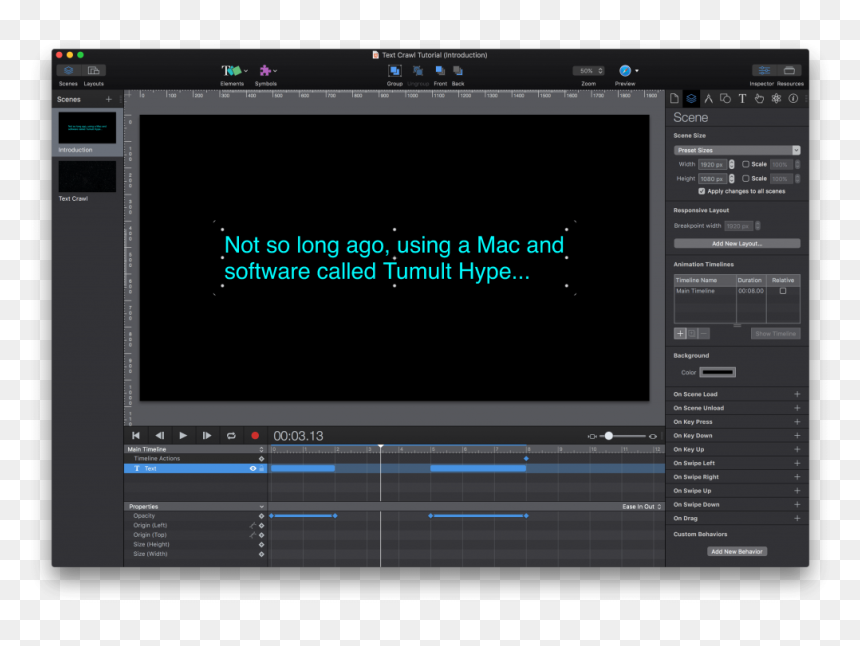This screenshot has height=646, width=860.
Task: Bring element to Front icon
Action: coord(440,70)
